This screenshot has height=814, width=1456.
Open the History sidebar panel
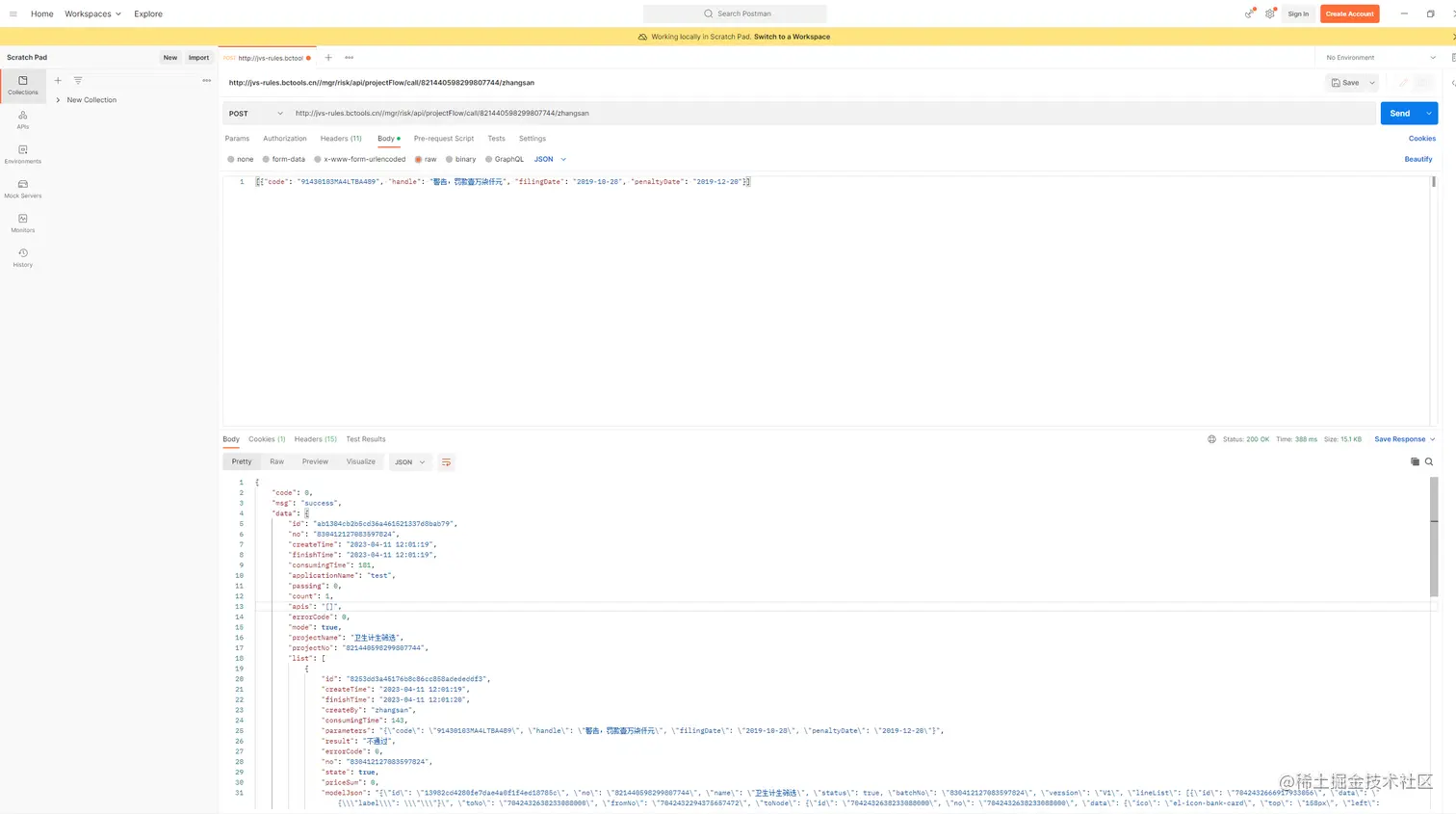click(x=23, y=257)
